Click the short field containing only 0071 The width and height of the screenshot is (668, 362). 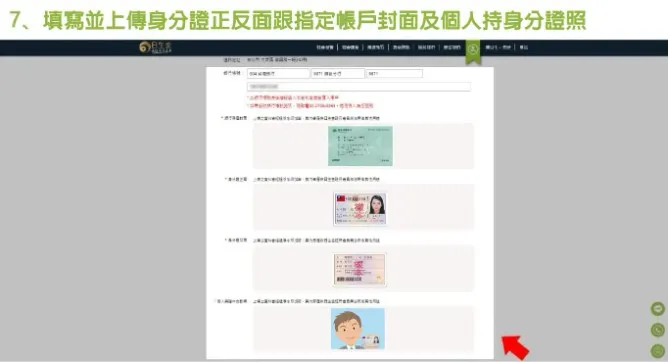point(394,74)
